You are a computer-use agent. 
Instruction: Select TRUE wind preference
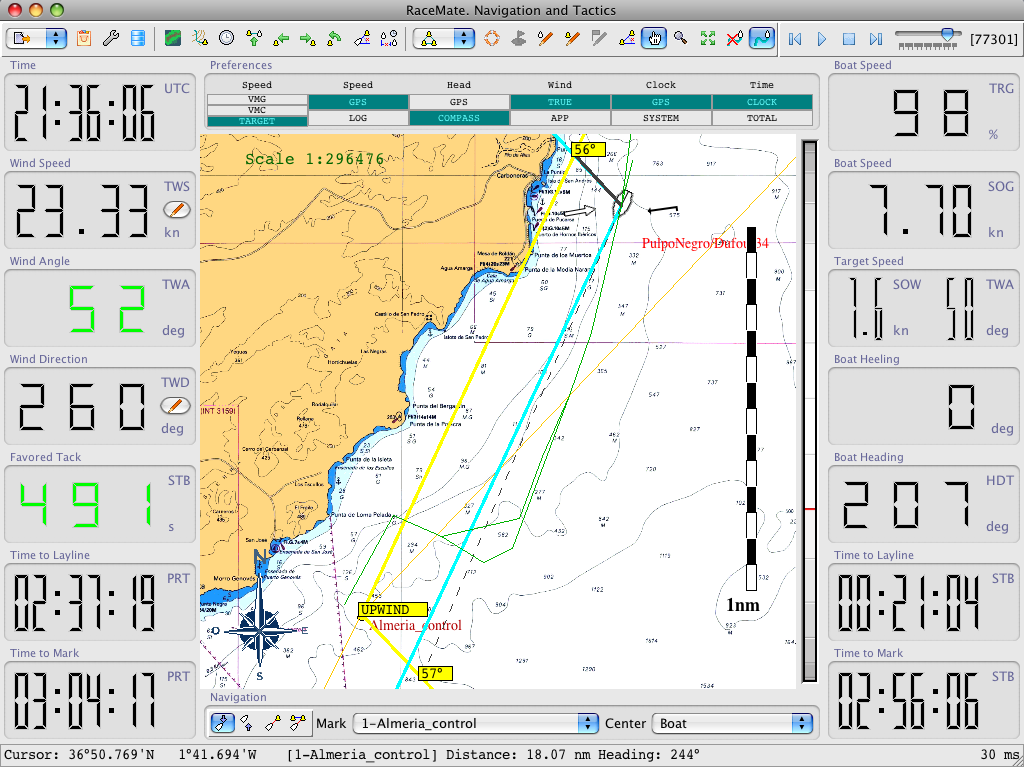[x=560, y=102]
